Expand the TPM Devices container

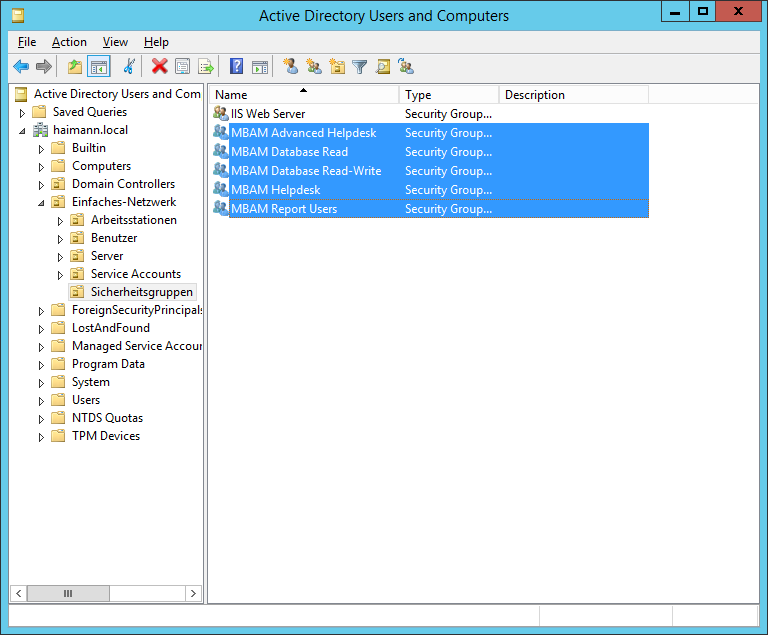click(x=41, y=437)
